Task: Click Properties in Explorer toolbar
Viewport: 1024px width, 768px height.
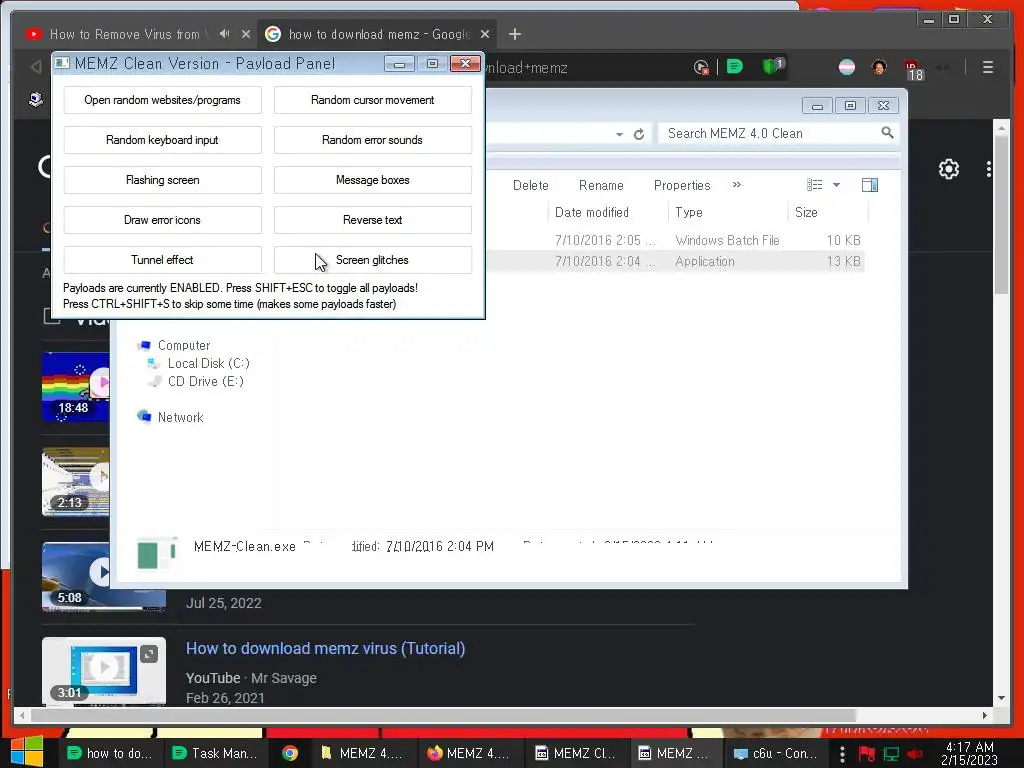Action: coord(682,185)
